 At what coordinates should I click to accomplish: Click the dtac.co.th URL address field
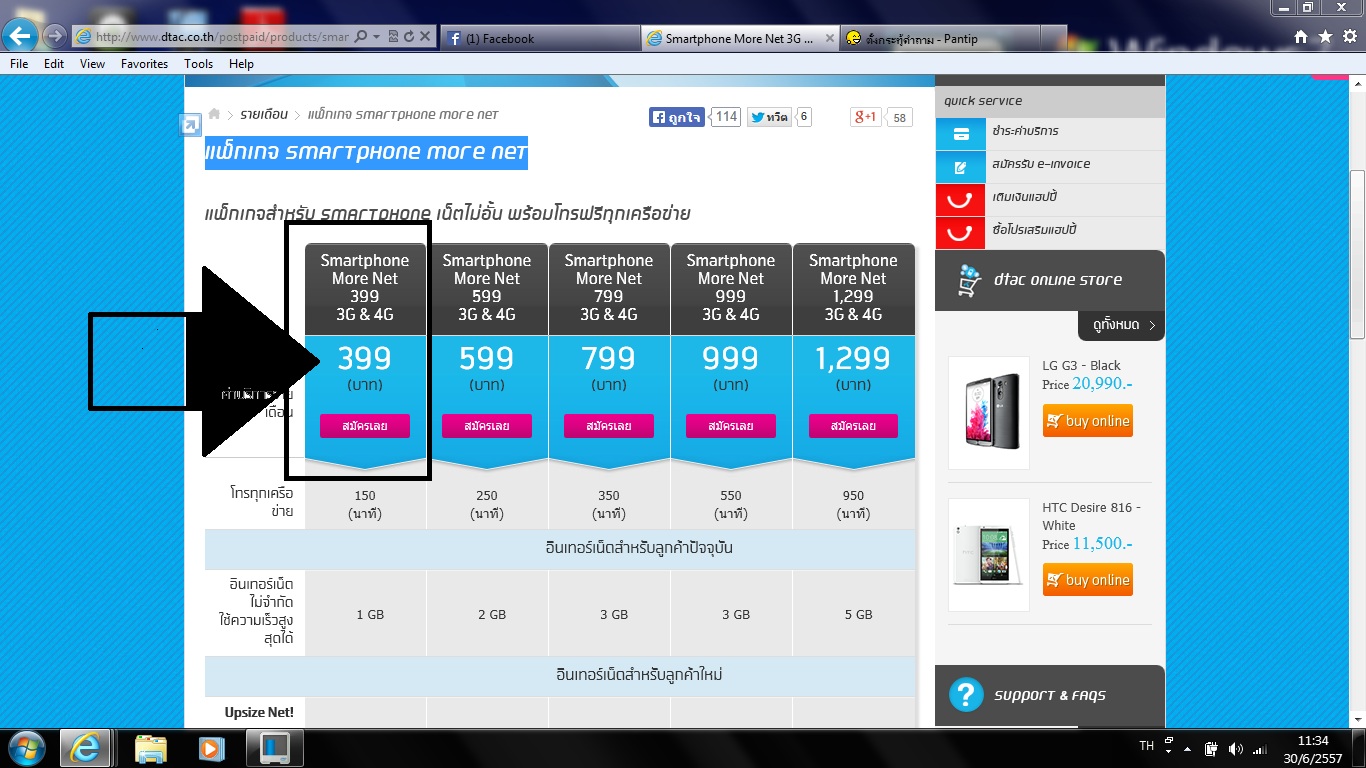click(214, 37)
